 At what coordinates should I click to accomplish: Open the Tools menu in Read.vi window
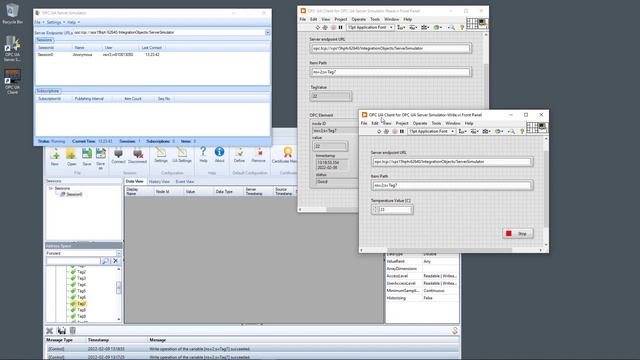tap(375, 19)
